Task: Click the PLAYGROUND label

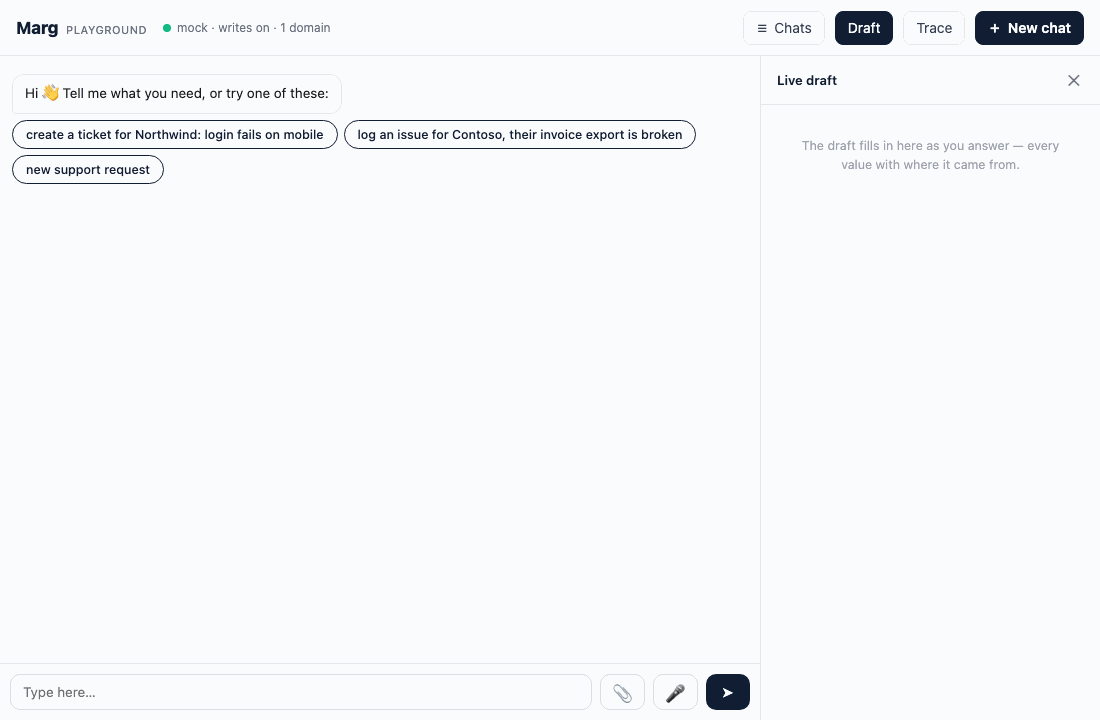Action: click(106, 30)
